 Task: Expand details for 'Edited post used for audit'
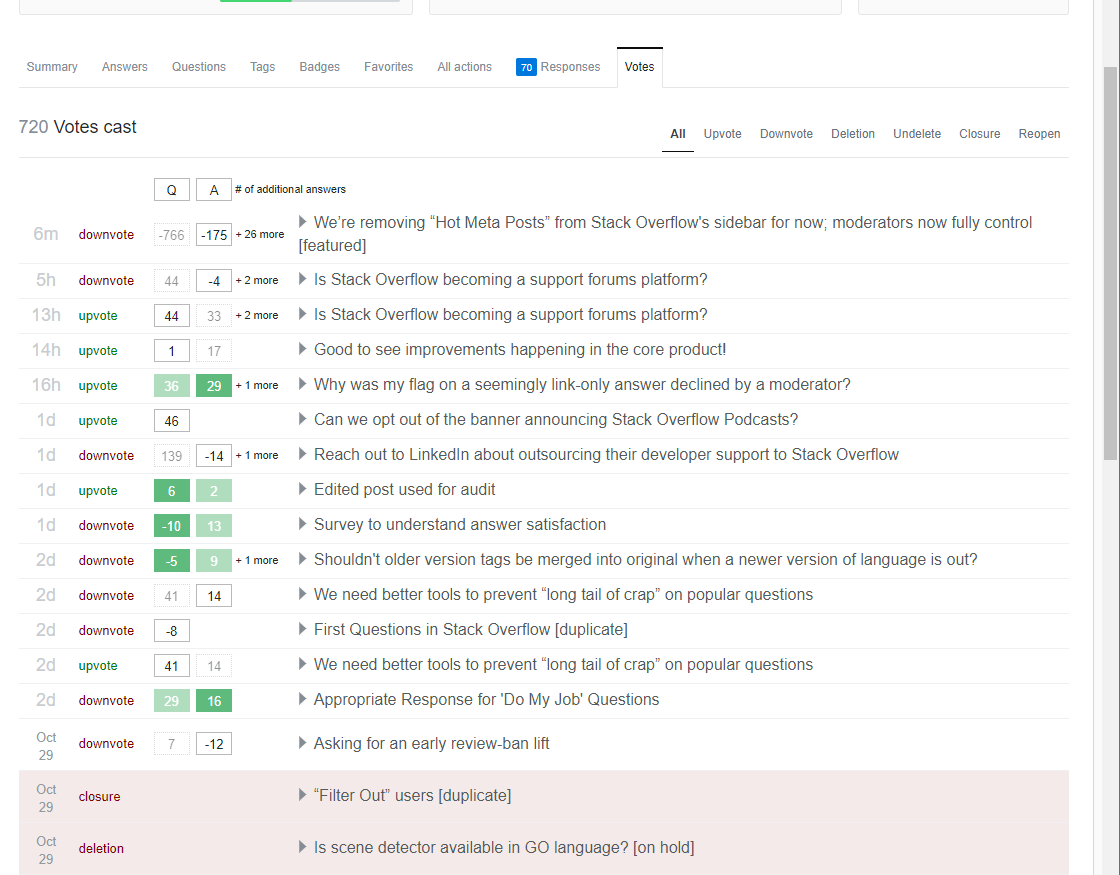(302, 489)
